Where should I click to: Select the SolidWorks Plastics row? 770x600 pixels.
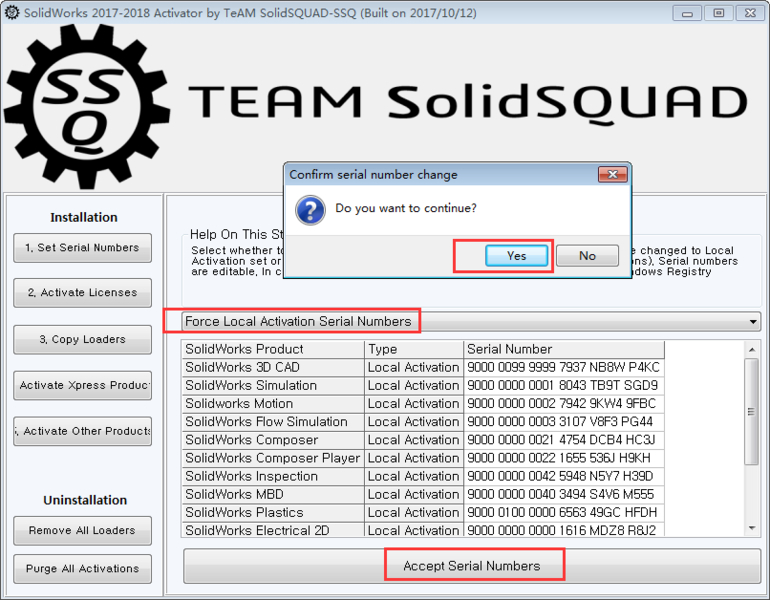click(423, 513)
